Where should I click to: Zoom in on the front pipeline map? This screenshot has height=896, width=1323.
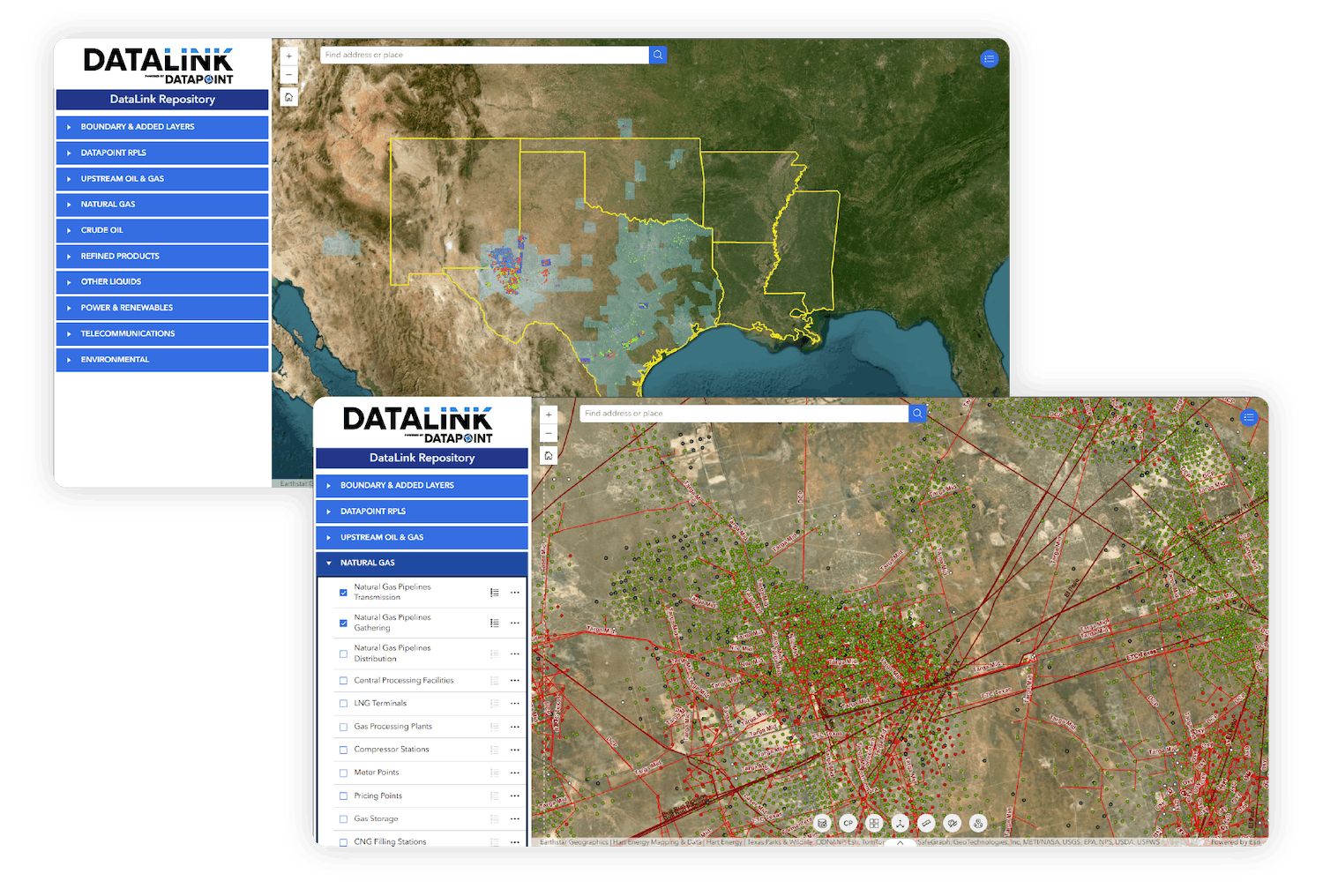[x=549, y=414]
